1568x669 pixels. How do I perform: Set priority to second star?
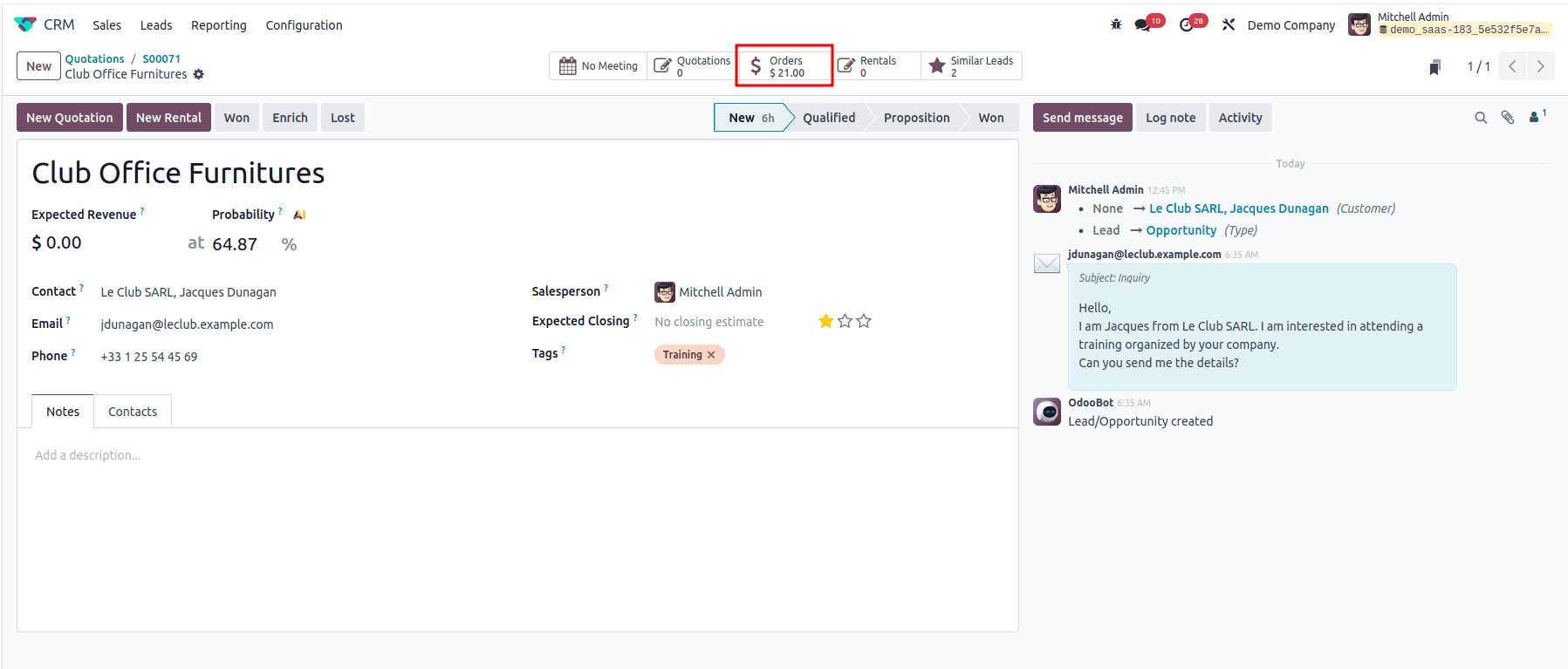(845, 321)
